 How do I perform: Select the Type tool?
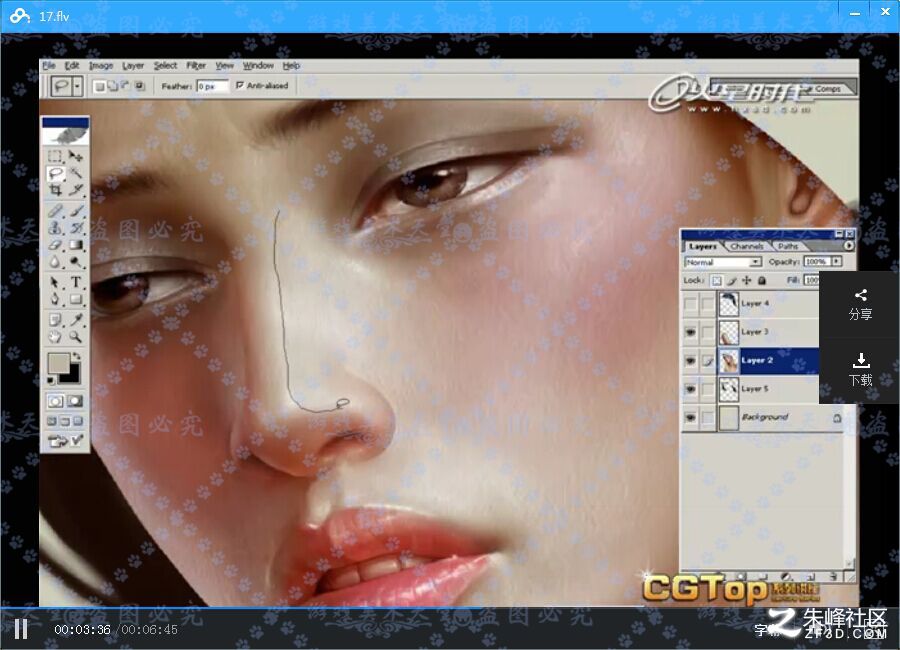point(76,283)
